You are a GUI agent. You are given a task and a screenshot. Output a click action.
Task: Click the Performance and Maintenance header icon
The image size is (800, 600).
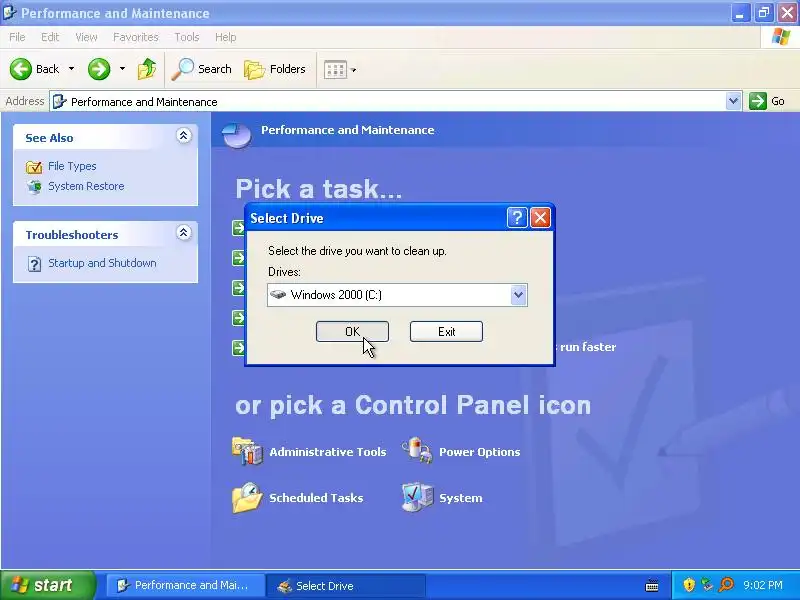point(237,135)
